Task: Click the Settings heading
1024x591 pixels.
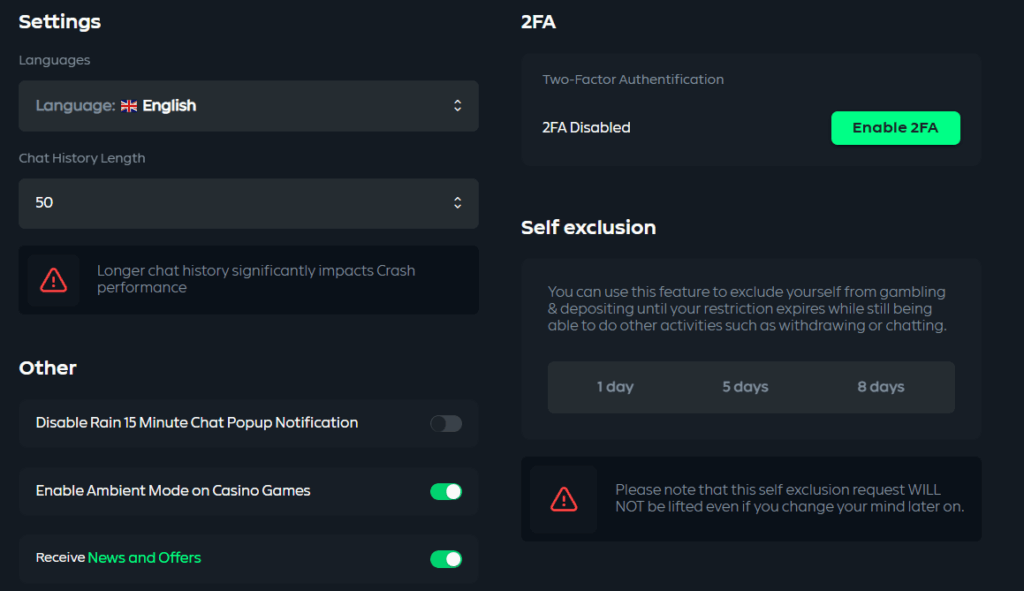Action: pyautogui.click(x=60, y=22)
